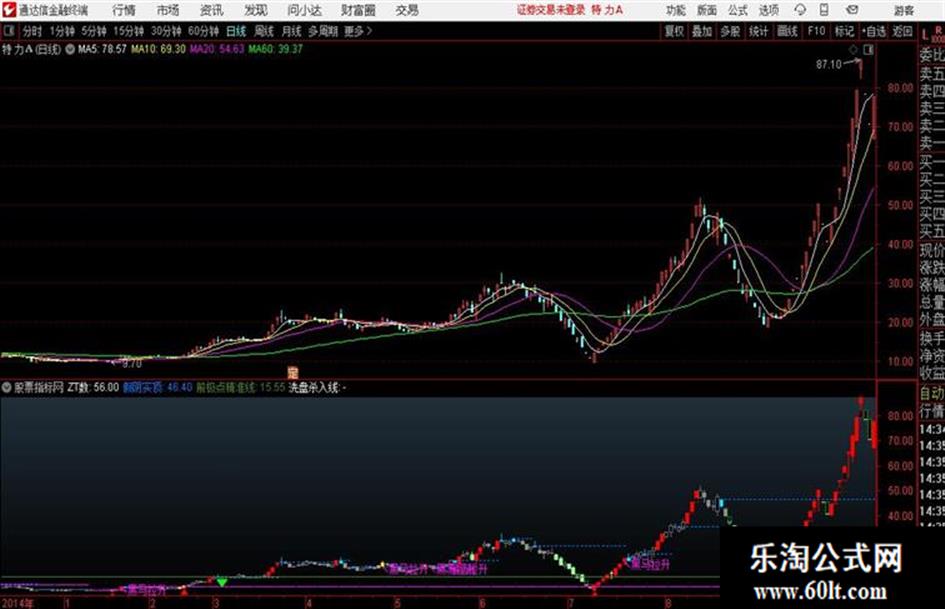Click the headset customer service icon
Viewport: 945px width, 609px height.
800,10
